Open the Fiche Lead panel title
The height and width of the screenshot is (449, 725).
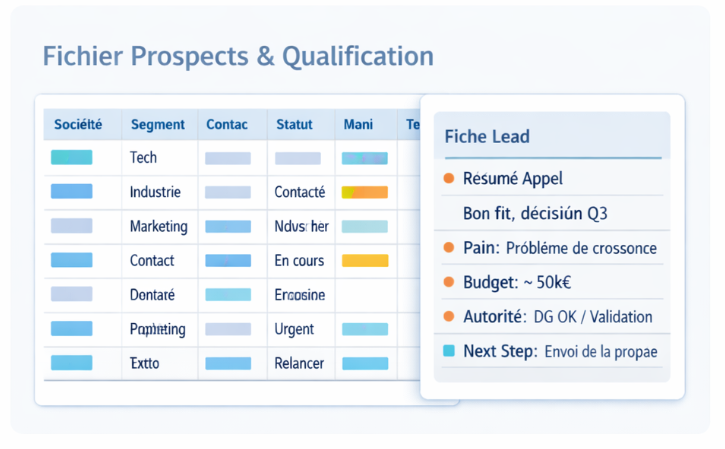(487, 136)
